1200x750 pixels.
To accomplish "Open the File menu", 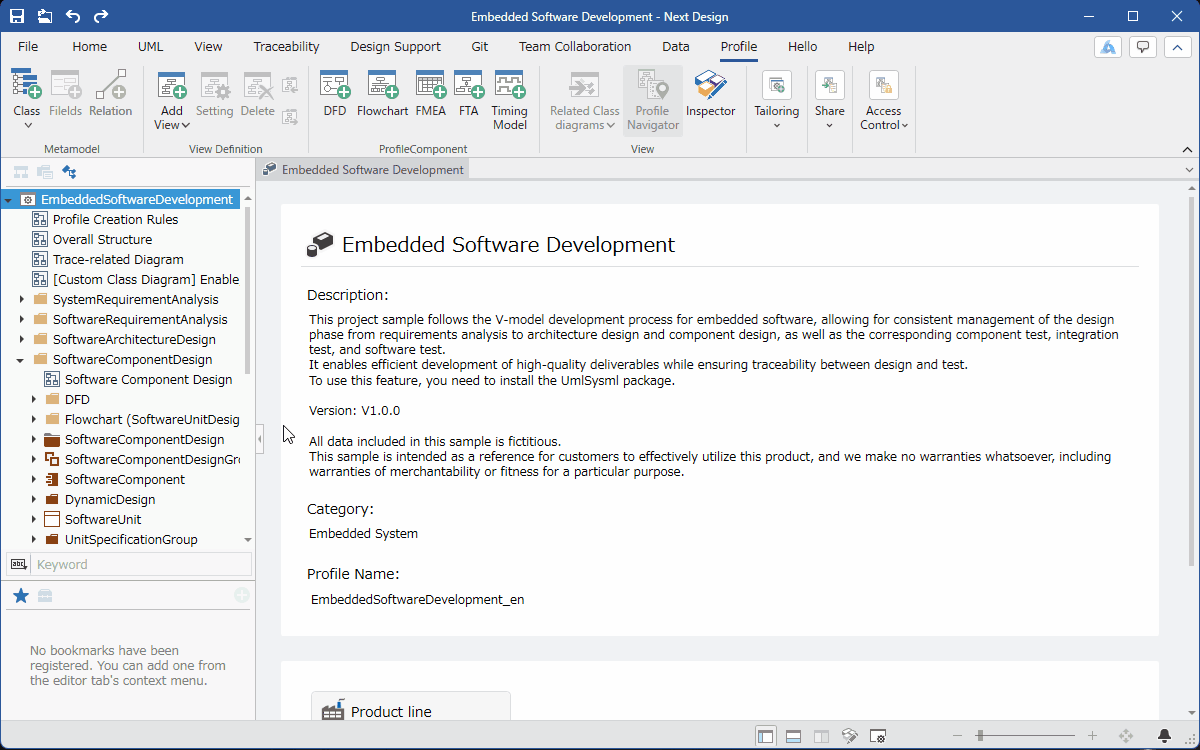I will tap(28, 47).
